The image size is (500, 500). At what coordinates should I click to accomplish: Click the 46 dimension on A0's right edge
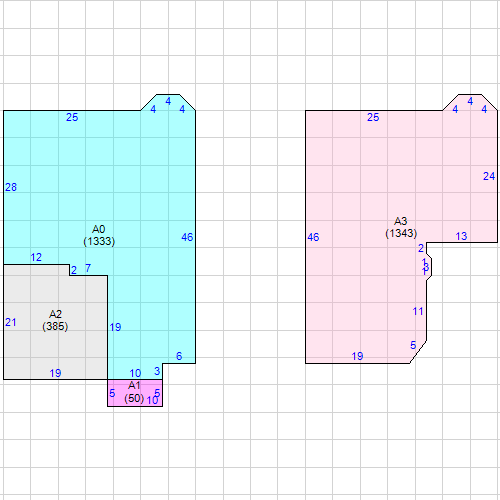(x=187, y=237)
